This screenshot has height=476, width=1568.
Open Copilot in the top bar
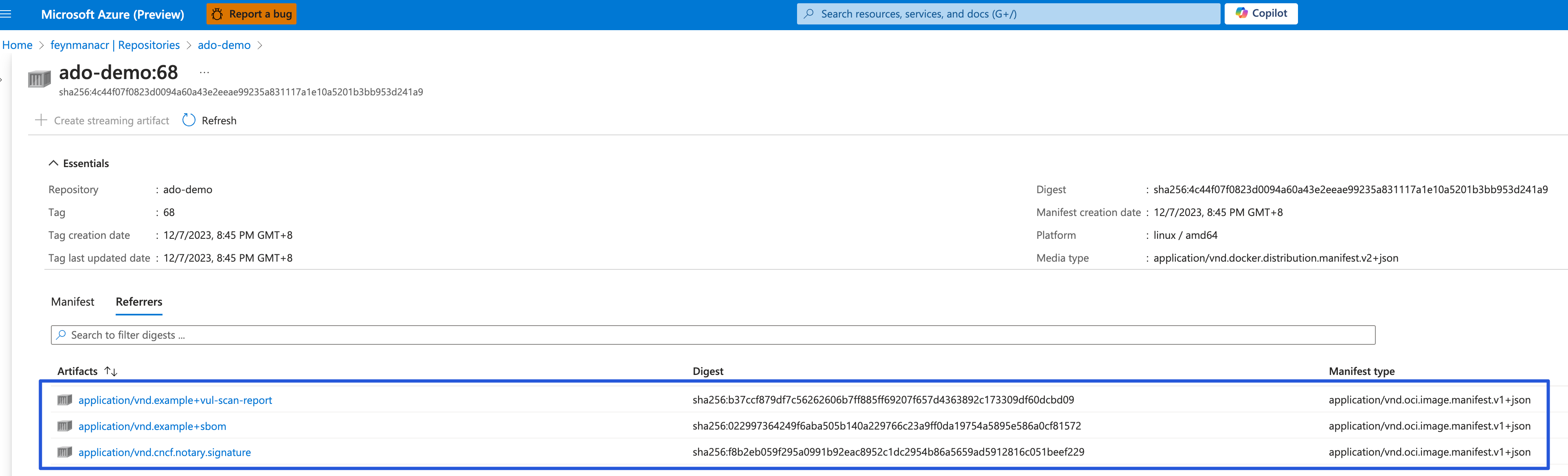(x=1260, y=13)
